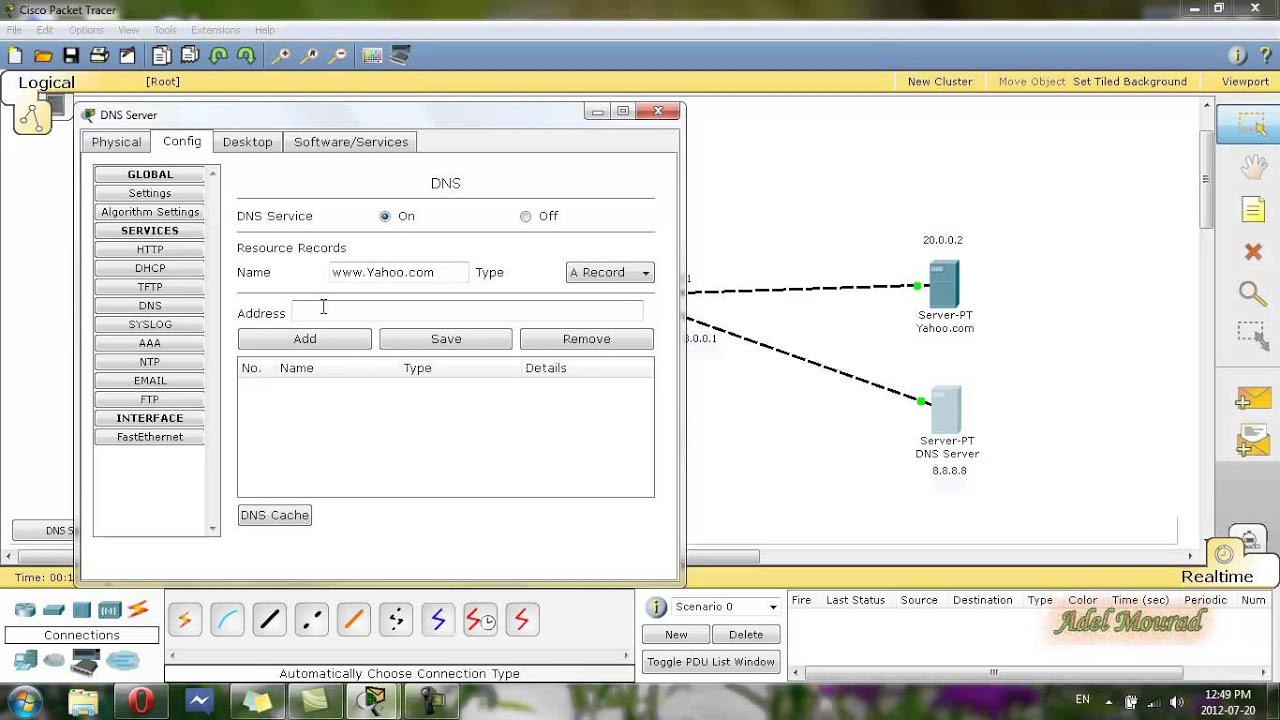Viewport: 1280px width, 720px height.
Task: Switch to the Physical tab
Action: pos(116,142)
